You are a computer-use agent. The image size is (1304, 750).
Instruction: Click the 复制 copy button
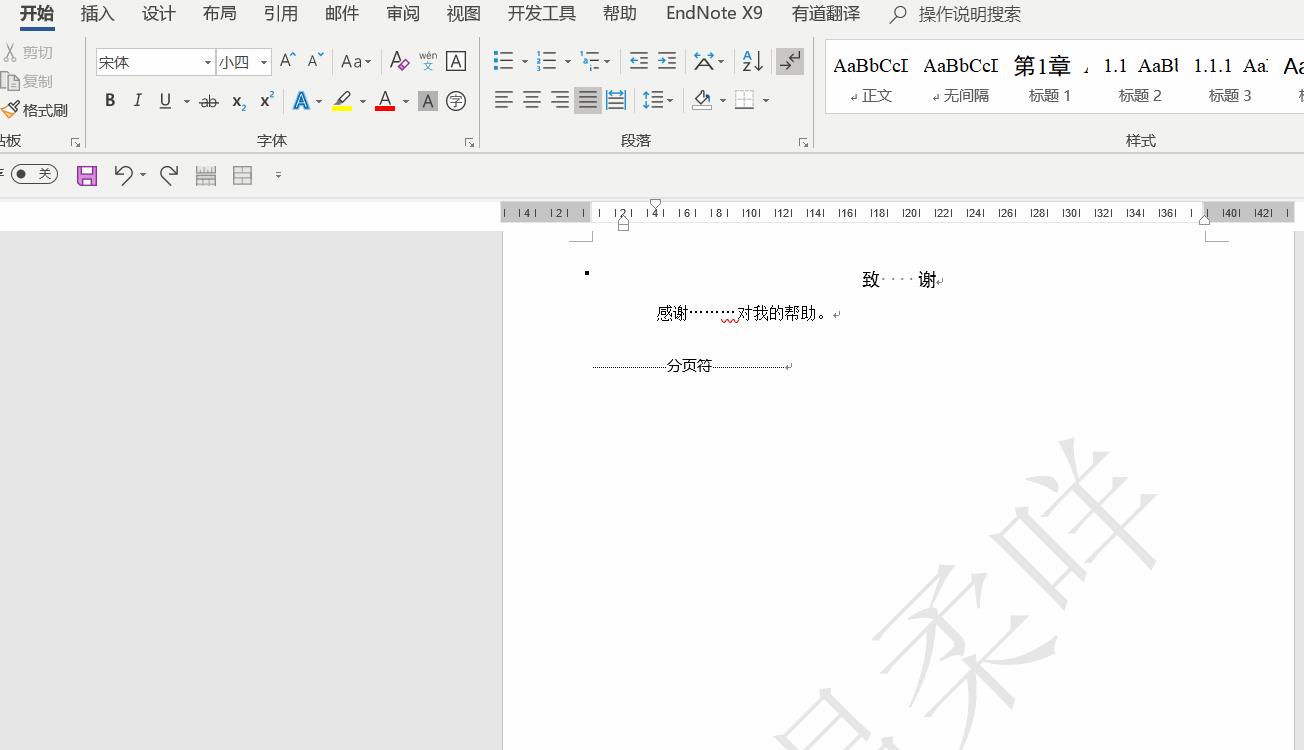coord(30,81)
